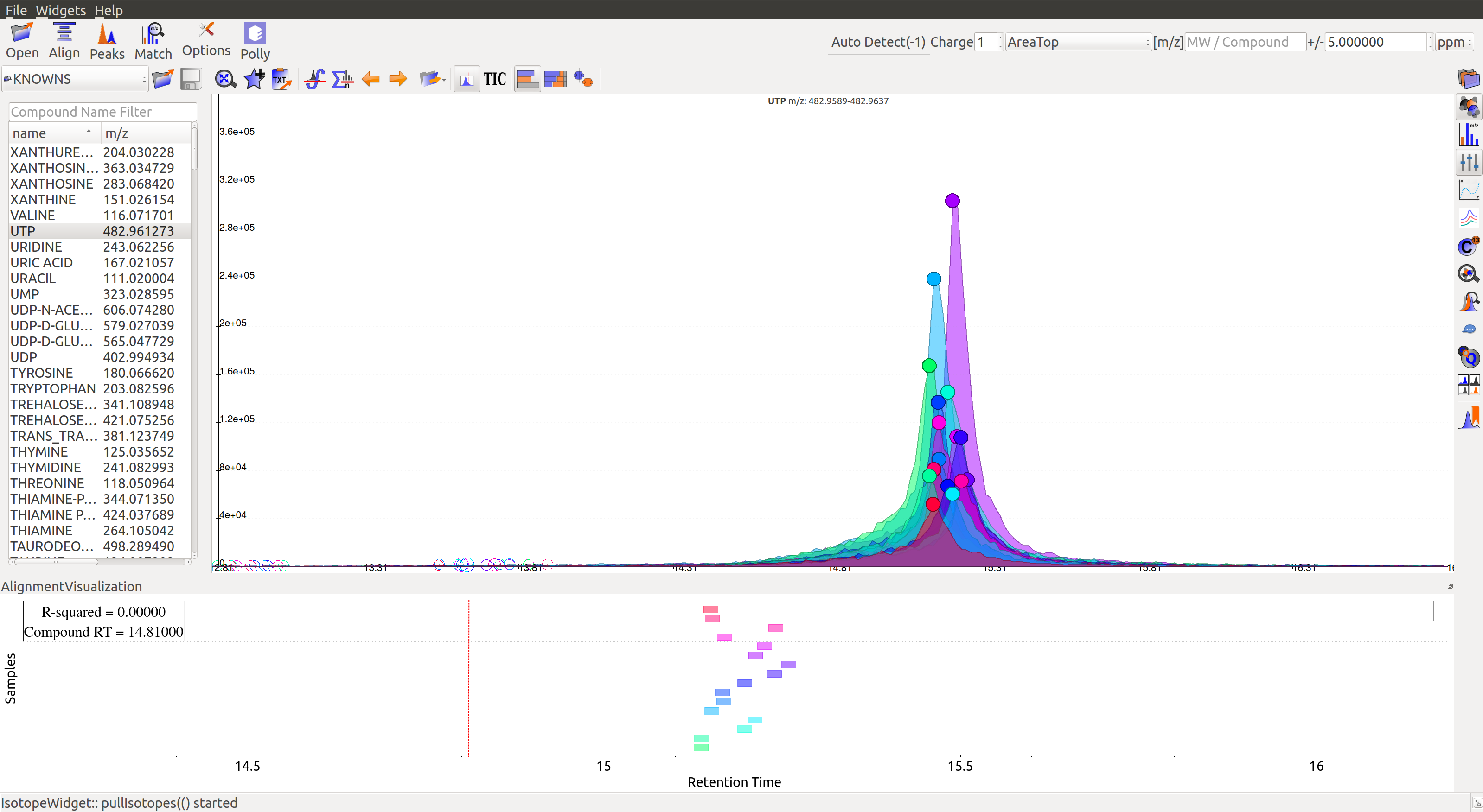Select the TRYPTOPHAN compound row
Image resolution: width=1483 pixels, height=812 pixels.
point(100,388)
